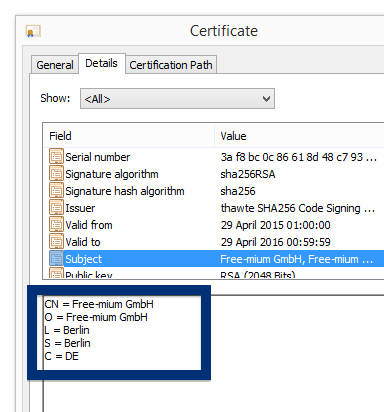Viewport: 384px width, 412px height.
Task: Select the Subject row label
Action: pyautogui.click(x=84, y=259)
